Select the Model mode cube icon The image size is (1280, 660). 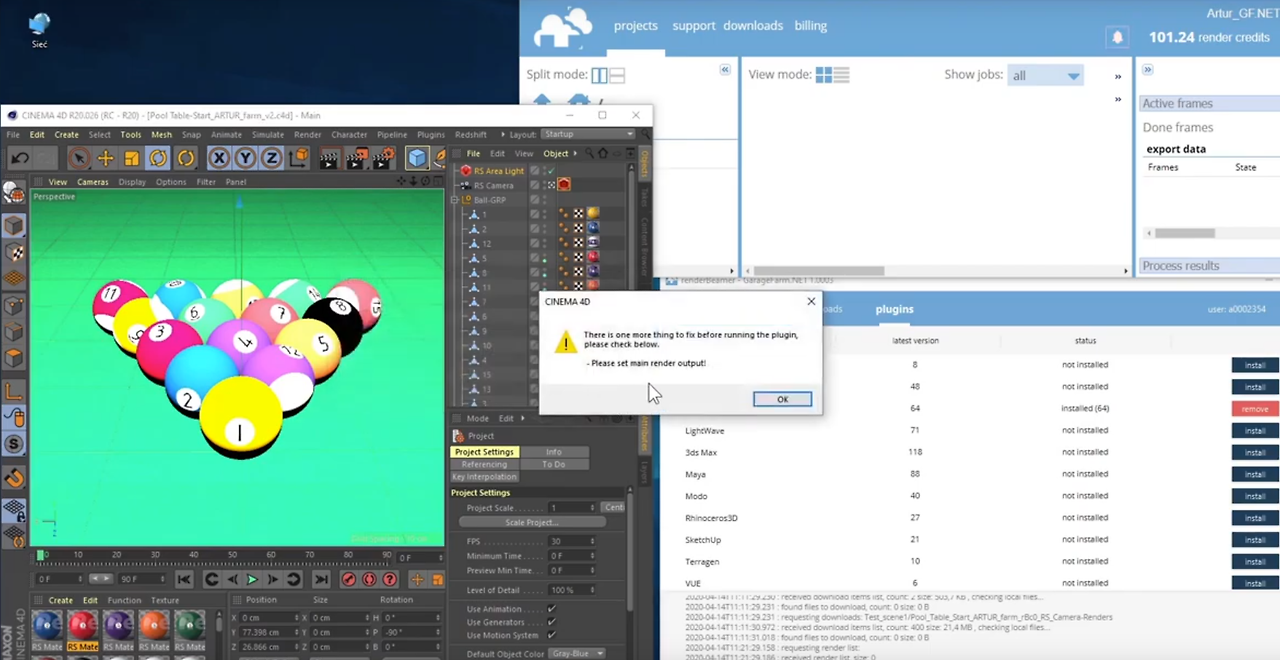tap(14, 227)
